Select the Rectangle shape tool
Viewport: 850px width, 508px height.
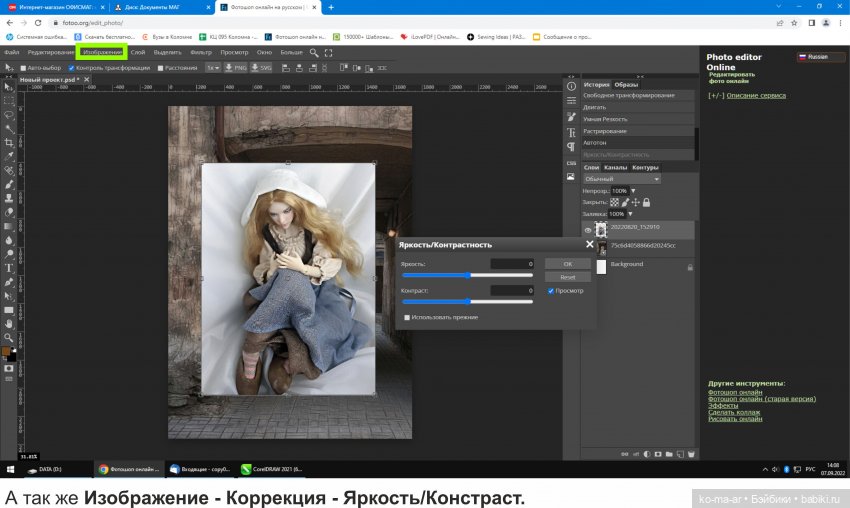pos(9,310)
